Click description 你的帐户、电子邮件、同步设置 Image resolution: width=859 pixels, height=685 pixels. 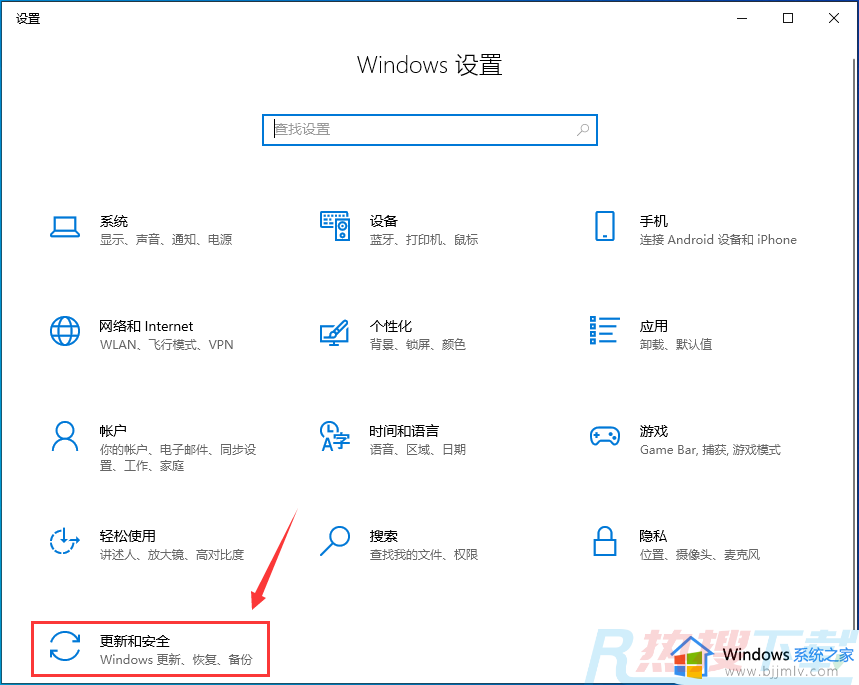click(x=178, y=458)
